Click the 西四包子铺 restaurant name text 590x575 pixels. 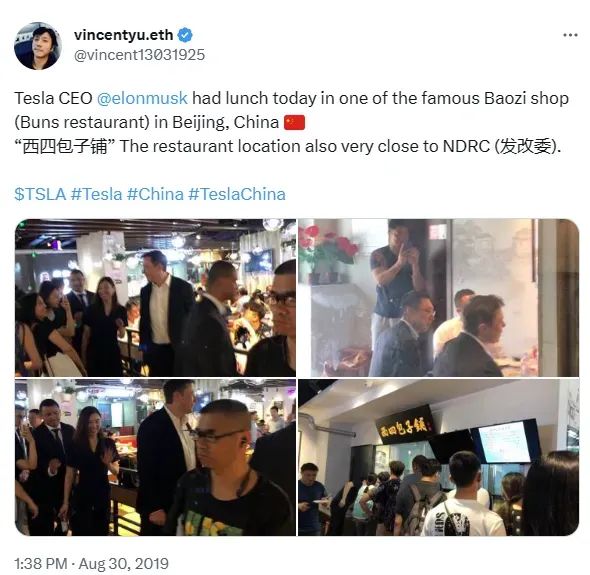(x=64, y=146)
